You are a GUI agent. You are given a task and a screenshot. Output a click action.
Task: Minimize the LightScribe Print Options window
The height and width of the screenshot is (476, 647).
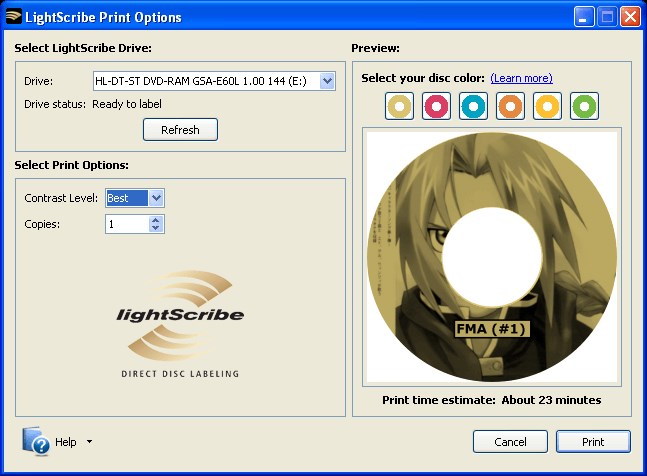coord(583,17)
